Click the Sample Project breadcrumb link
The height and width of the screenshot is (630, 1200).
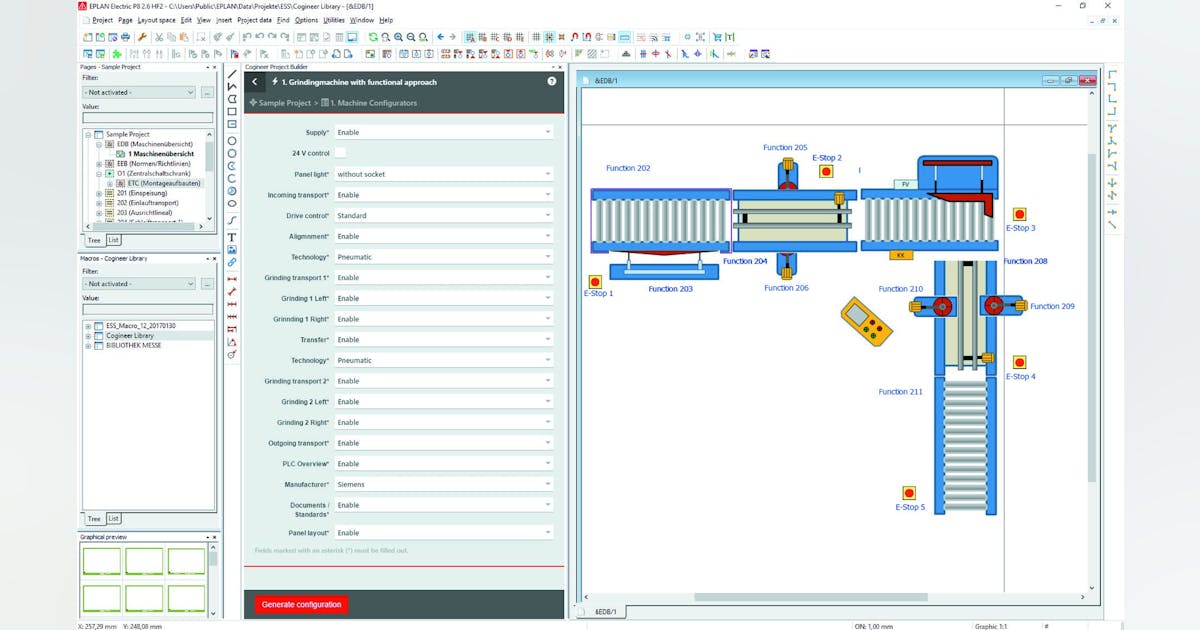[286, 102]
